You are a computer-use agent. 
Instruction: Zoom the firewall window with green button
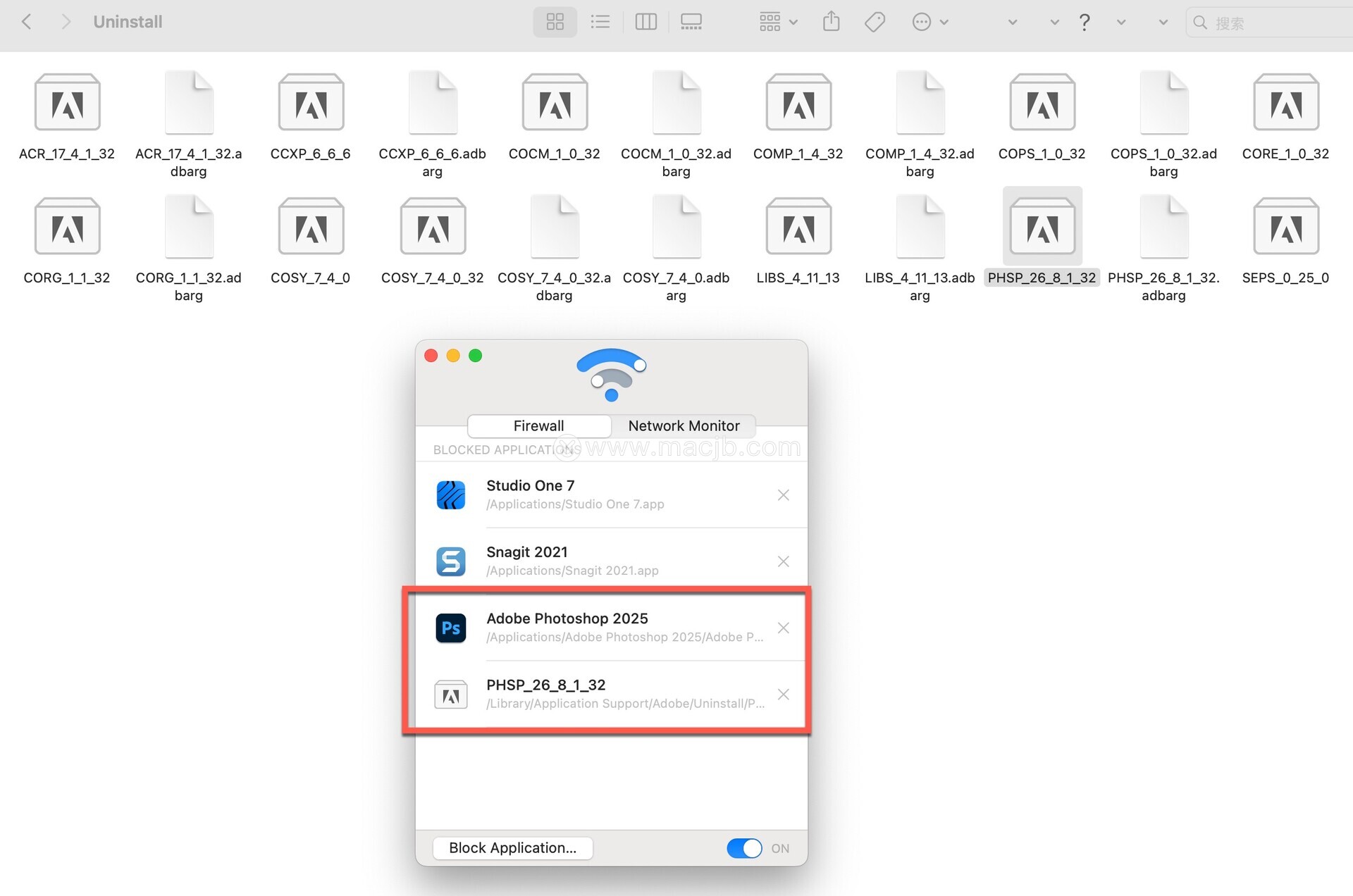[476, 356]
